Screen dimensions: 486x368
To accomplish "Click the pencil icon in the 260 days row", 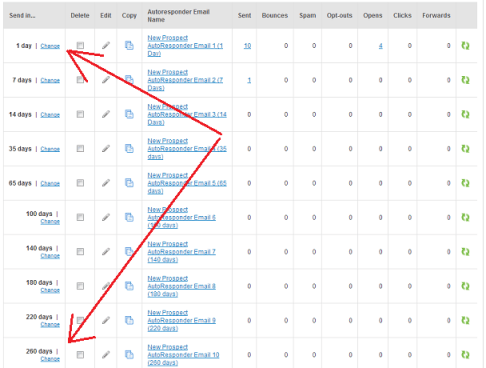I will point(106,355).
